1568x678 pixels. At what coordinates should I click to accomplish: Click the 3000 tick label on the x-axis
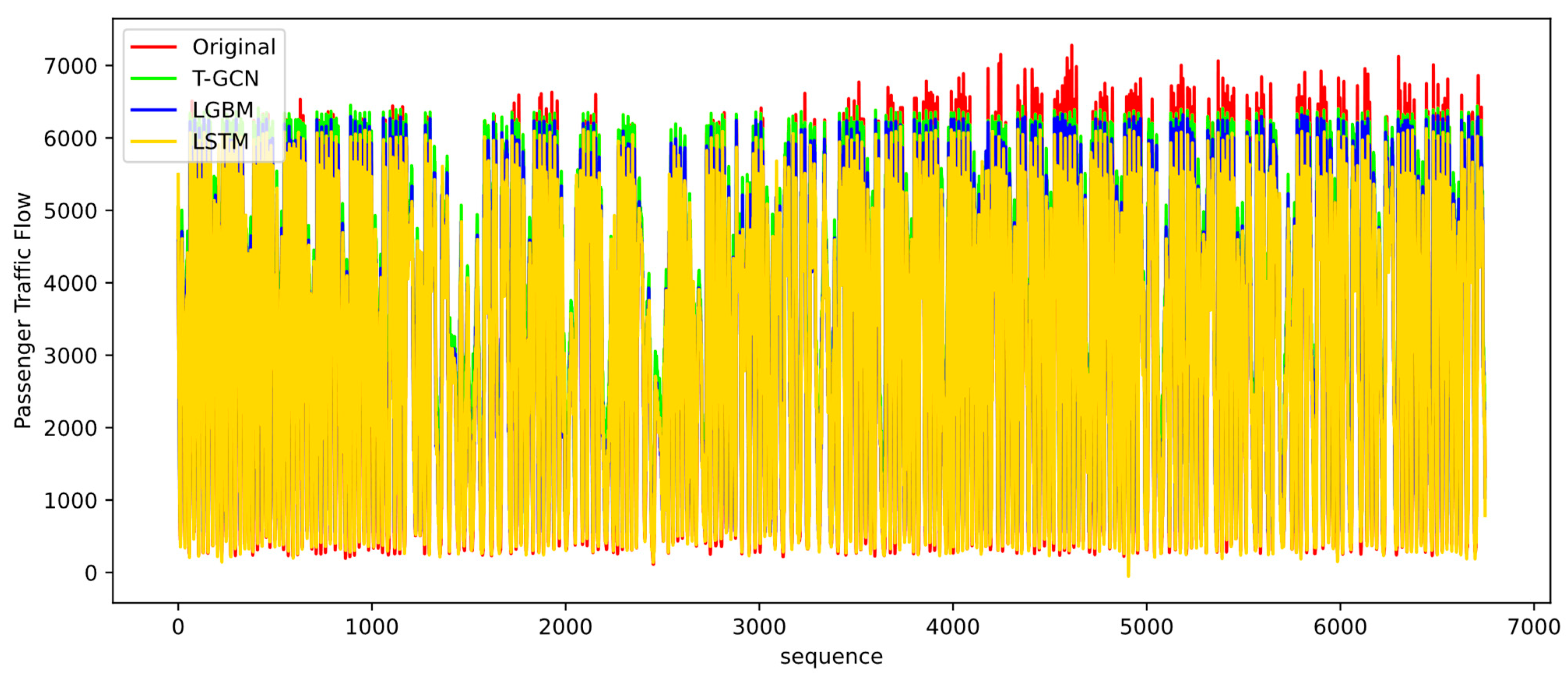point(759,627)
